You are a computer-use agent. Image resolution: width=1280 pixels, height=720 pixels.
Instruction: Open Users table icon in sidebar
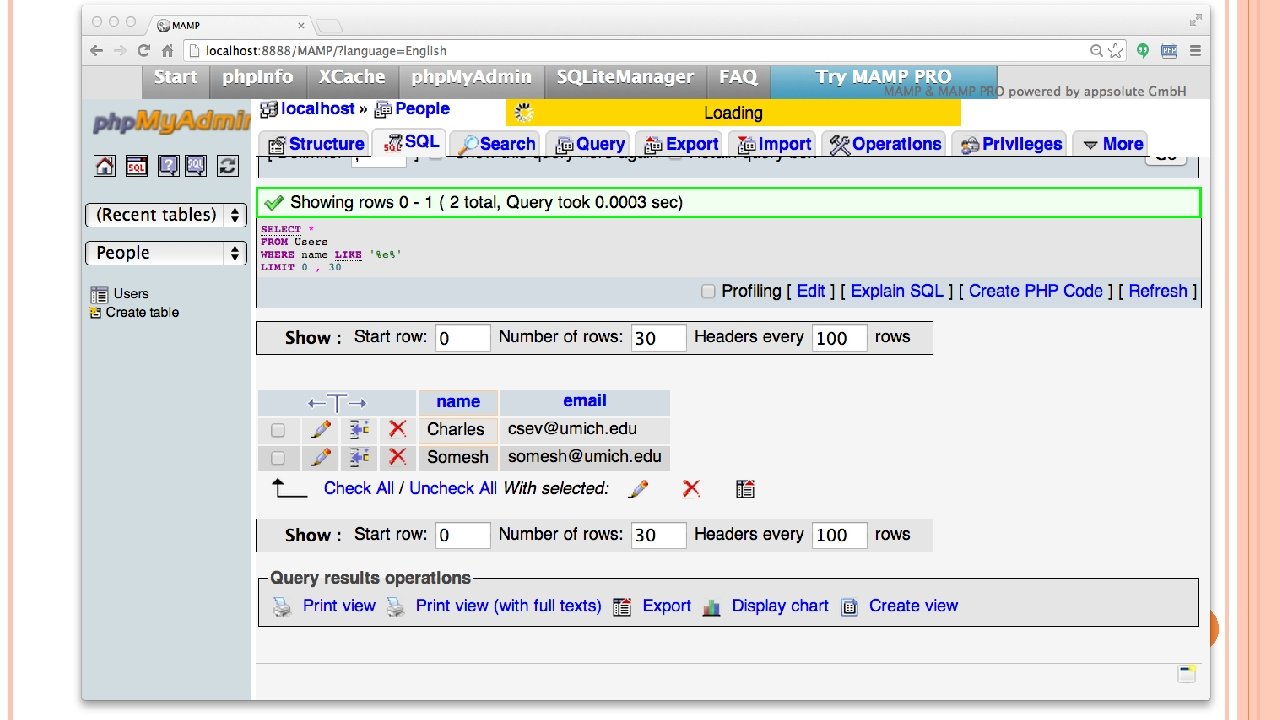99,294
